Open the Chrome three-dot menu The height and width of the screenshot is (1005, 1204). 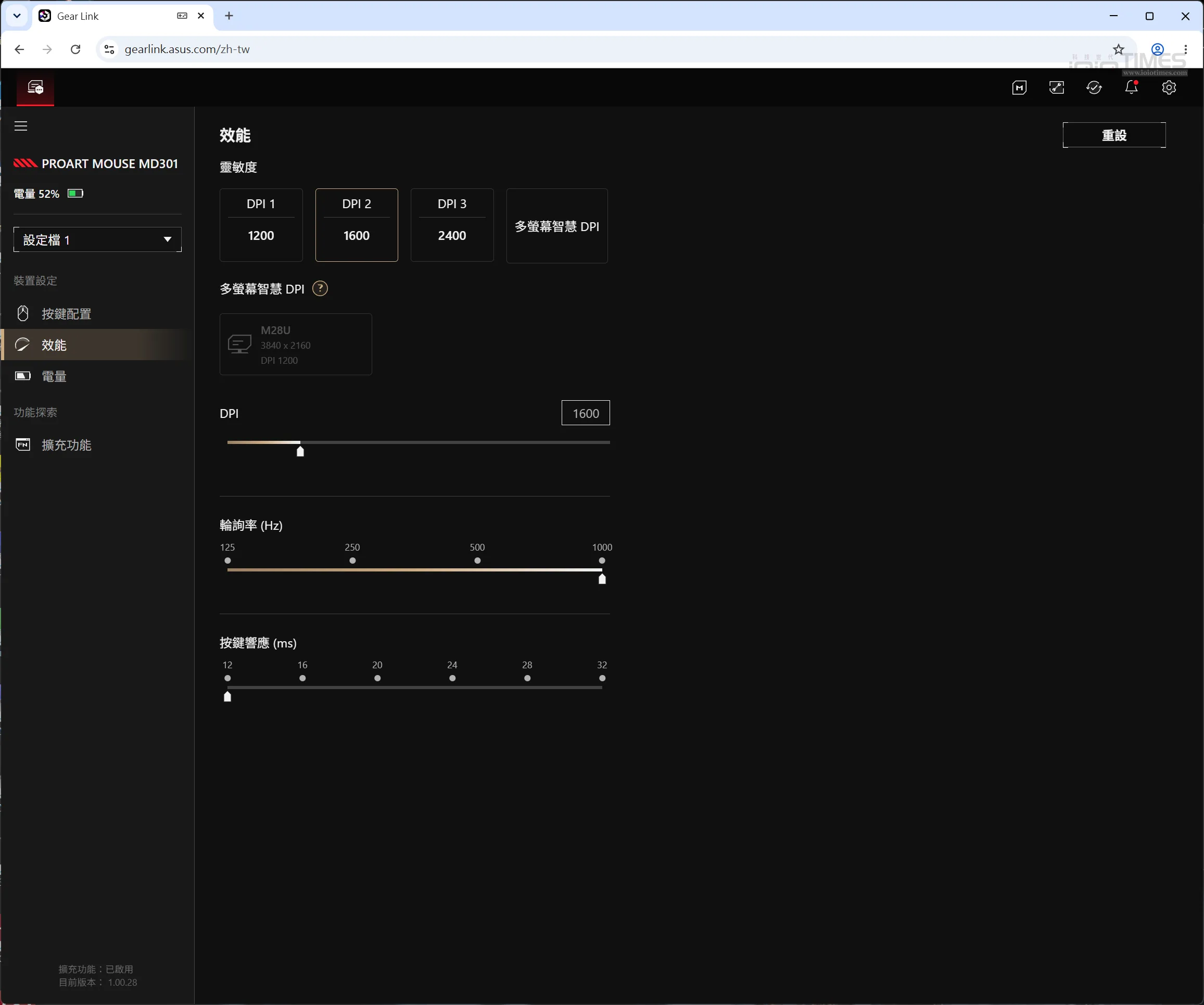coord(1185,49)
